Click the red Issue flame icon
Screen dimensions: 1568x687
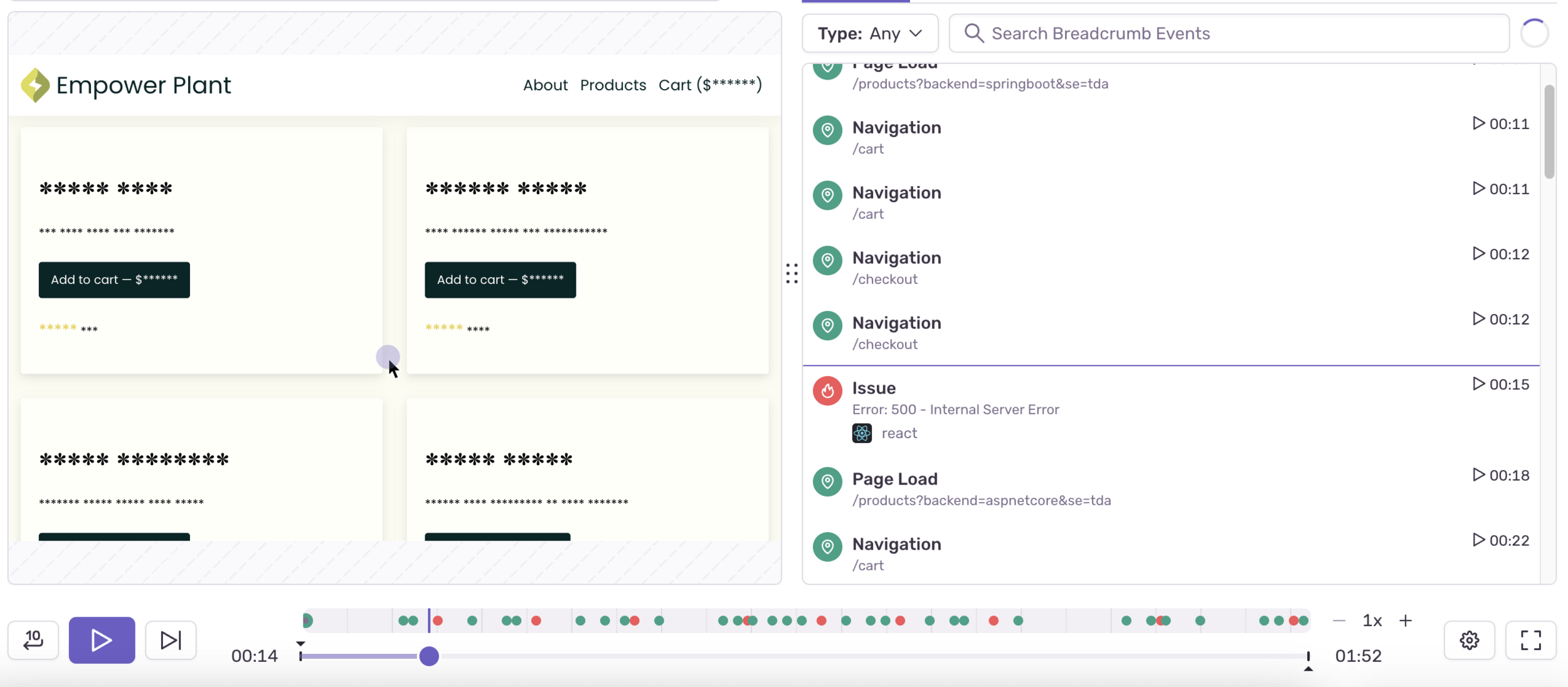(x=827, y=391)
